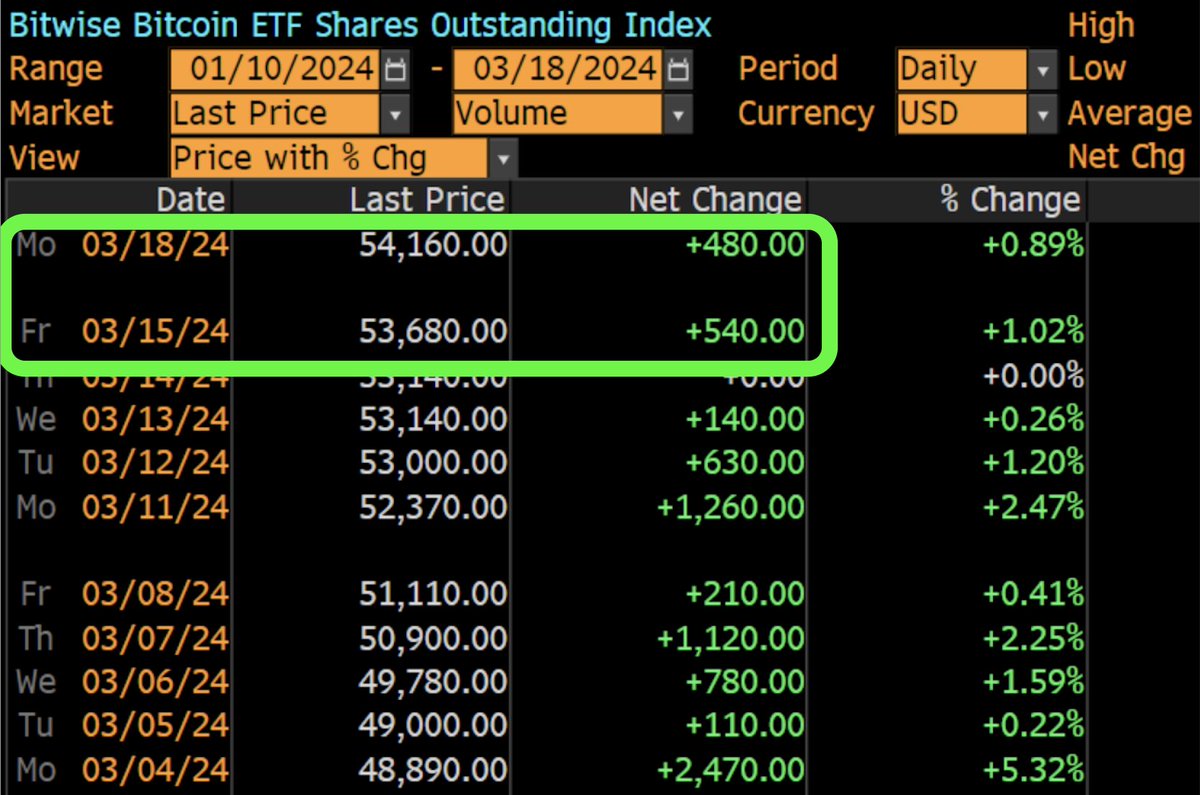Open the USD currency field
Viewport: 1200px width, 795px height.
(961, 114)
